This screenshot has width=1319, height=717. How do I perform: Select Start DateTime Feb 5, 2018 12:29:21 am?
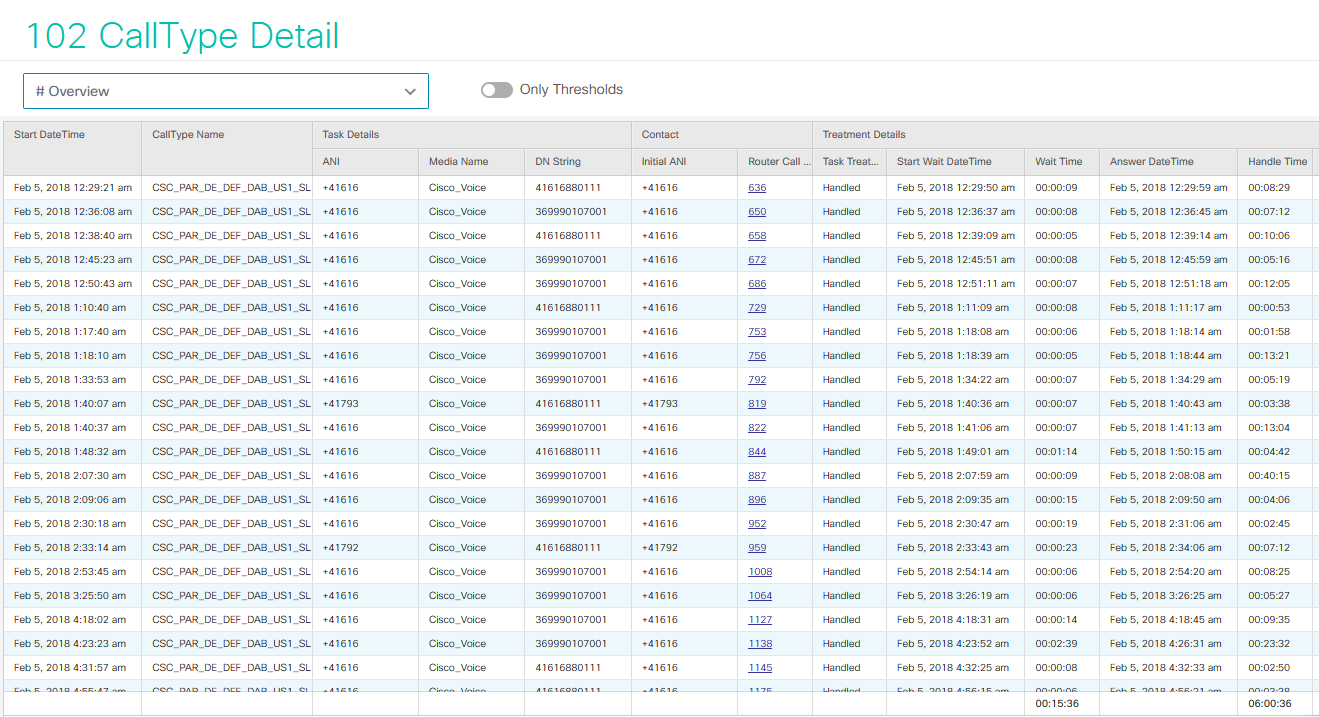click(72, 188)
